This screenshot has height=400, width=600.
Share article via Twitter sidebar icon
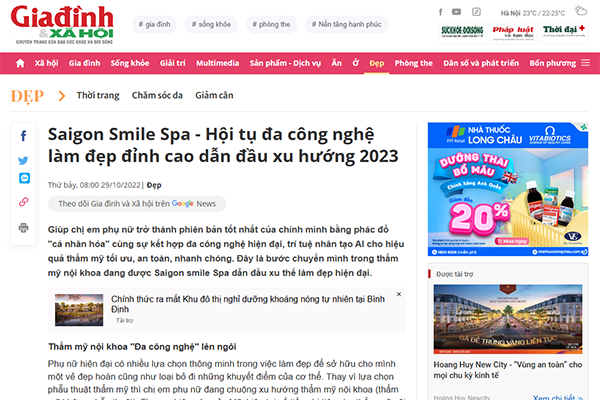tap(23, 160)
